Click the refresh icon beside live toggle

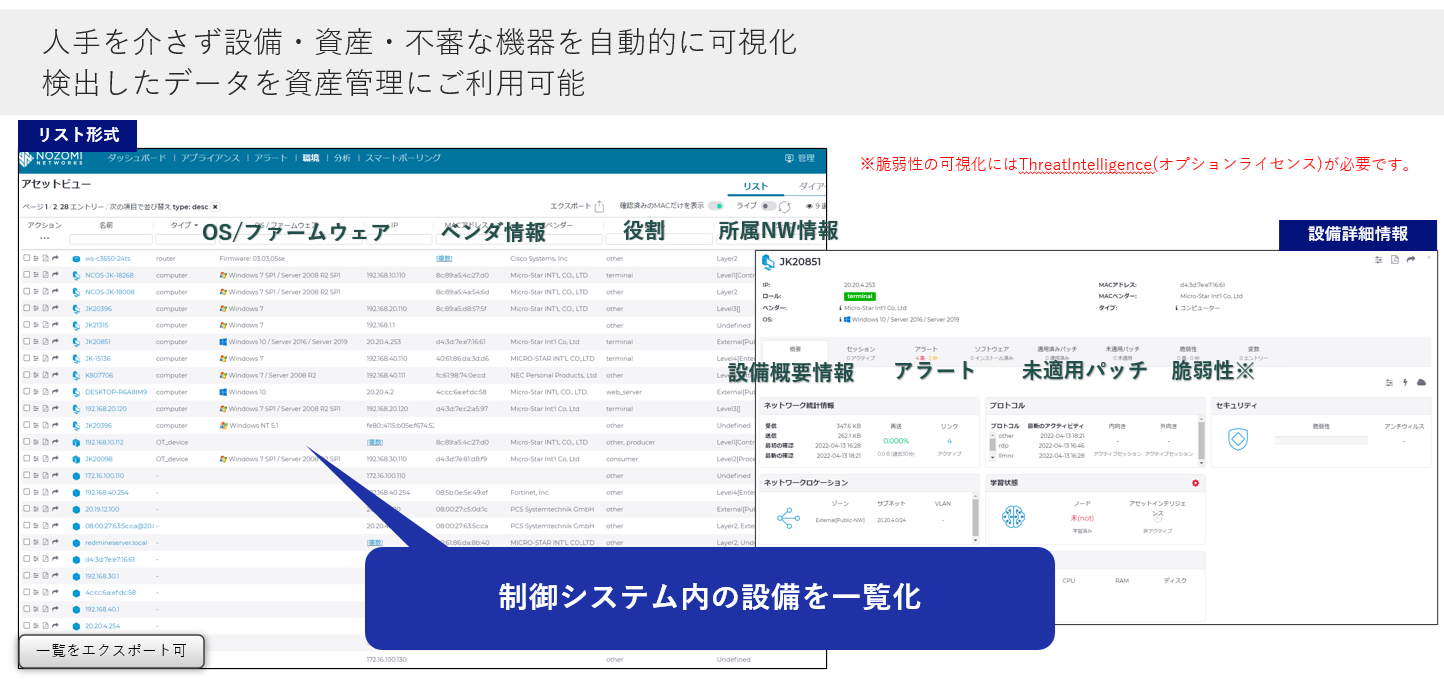[785, 207]
